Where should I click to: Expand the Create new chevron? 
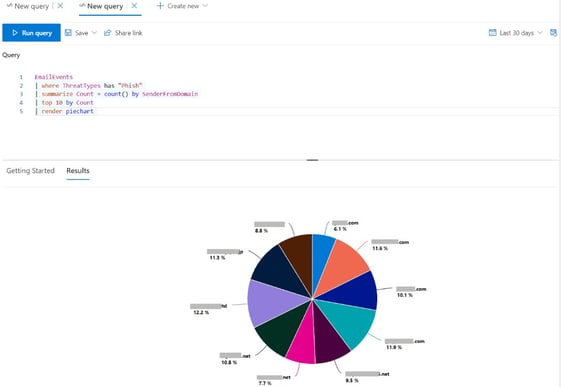[205, 6]
